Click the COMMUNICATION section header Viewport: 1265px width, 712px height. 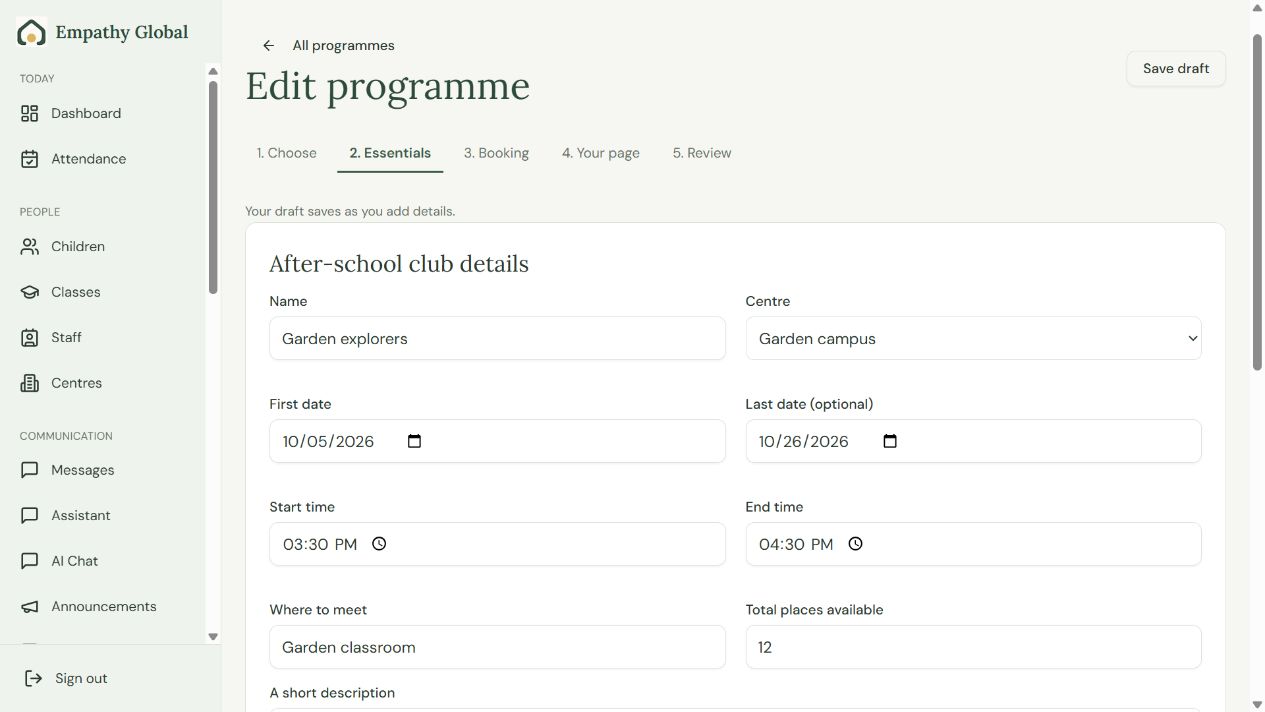(x=66, y=436)
